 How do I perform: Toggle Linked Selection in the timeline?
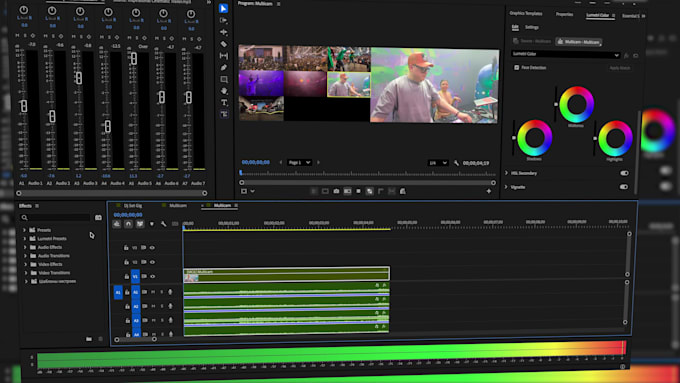pyautogui.click(x=140, y=224)
